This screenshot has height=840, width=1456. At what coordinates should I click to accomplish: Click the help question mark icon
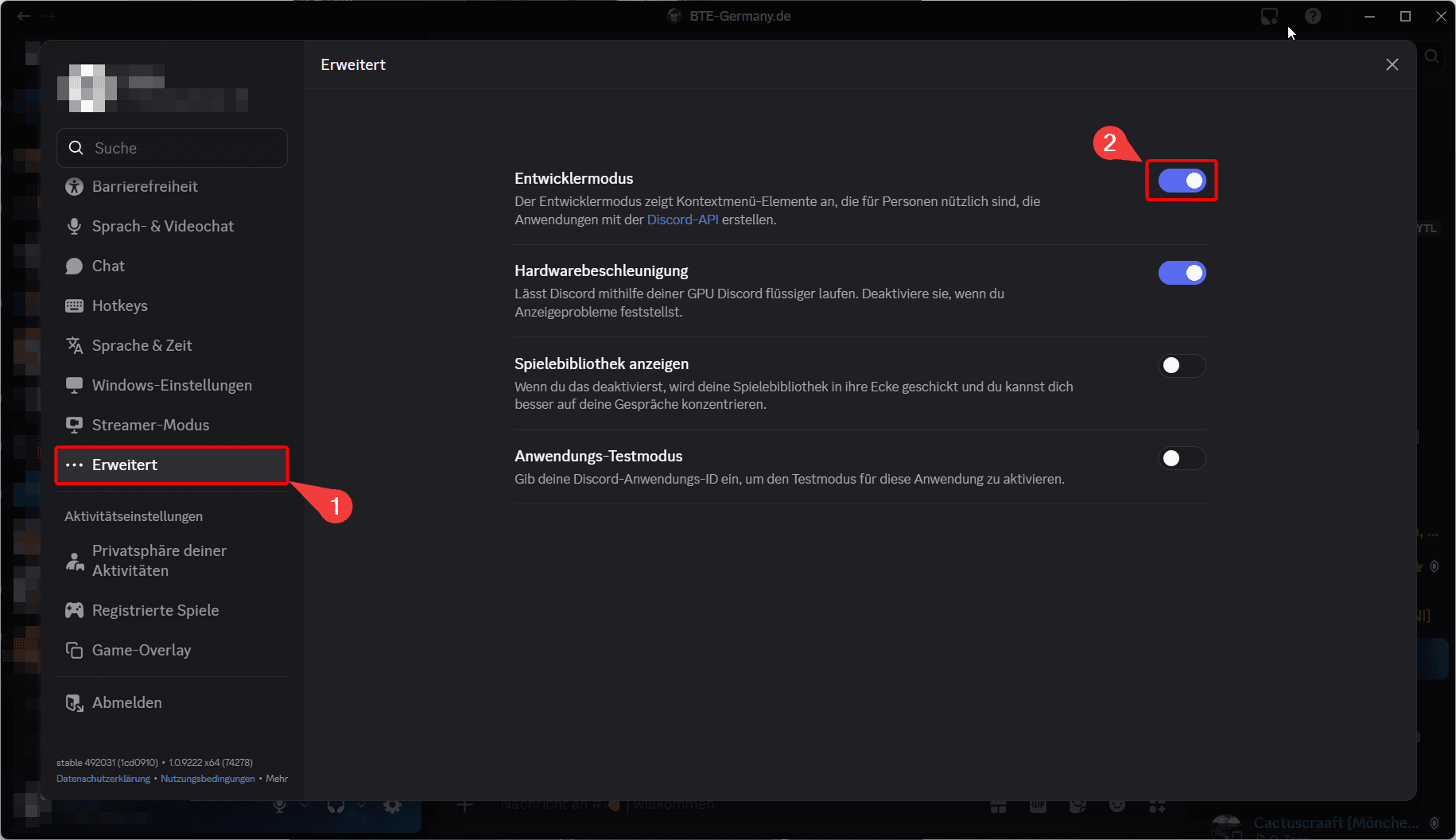(x=1313, y=16)
